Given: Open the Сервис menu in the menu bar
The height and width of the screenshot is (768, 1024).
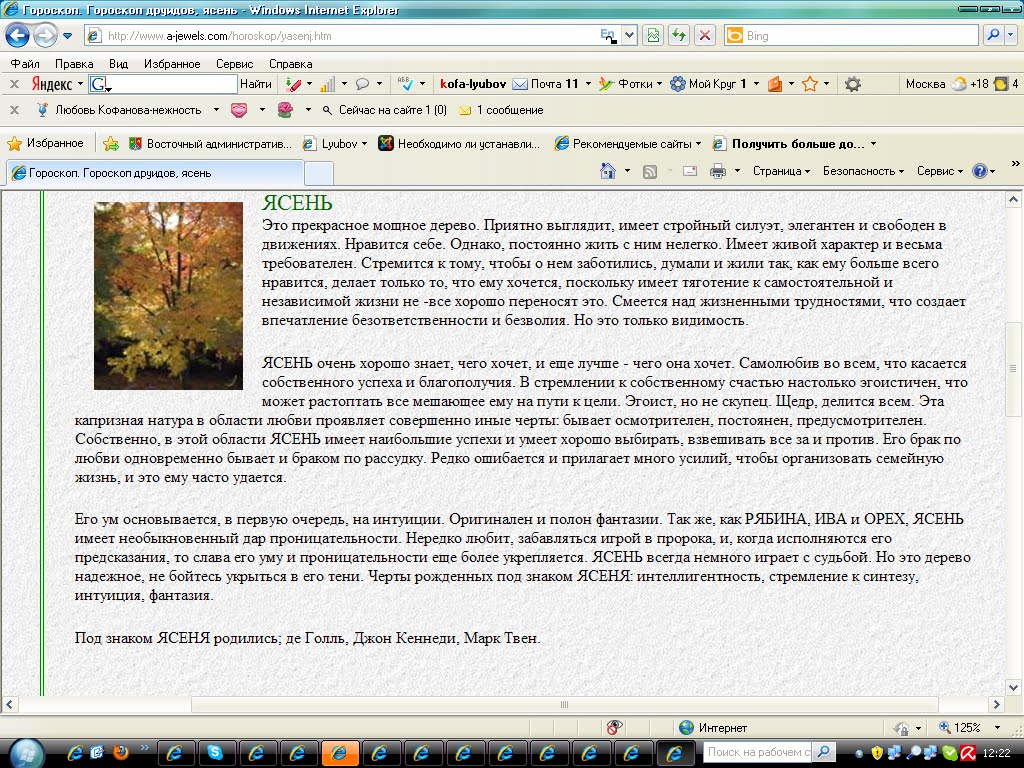Looking at the screenshot, I should click(x=234, y=64).
